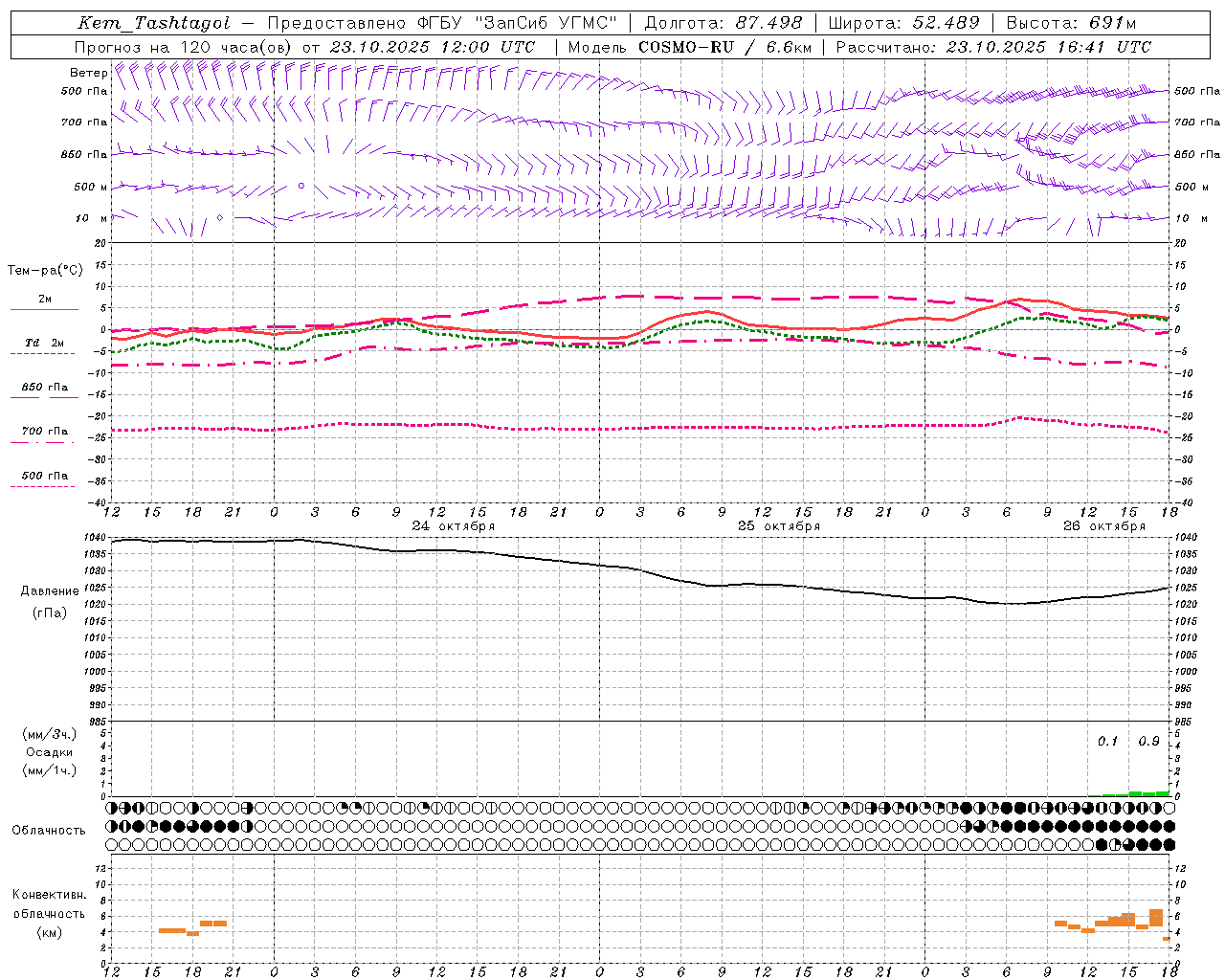
Task: Click the Давление pressure panel title
Action: (x=50, y=591)
